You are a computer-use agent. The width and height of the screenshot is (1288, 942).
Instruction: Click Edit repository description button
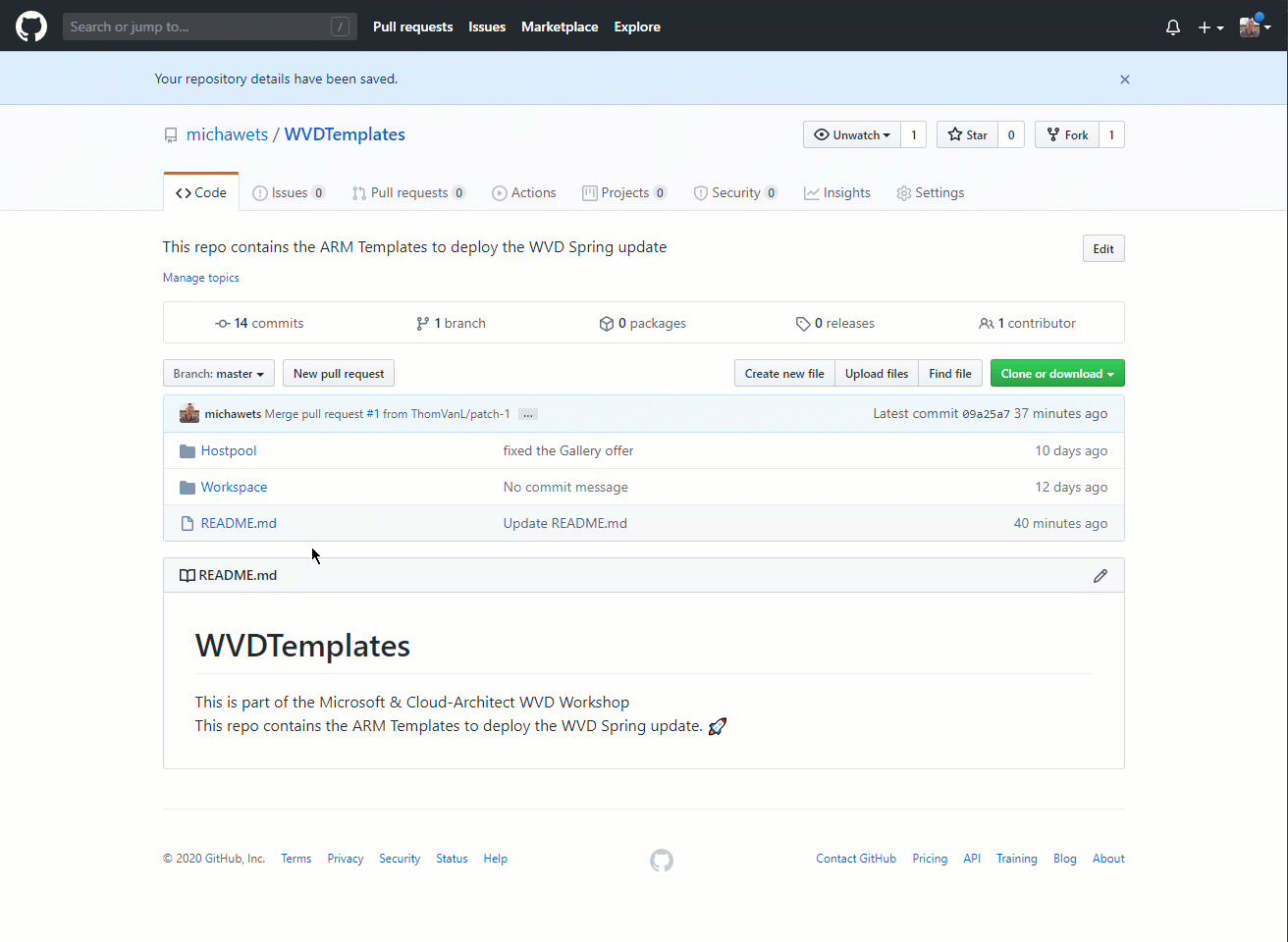click(x=1103, y=248)
